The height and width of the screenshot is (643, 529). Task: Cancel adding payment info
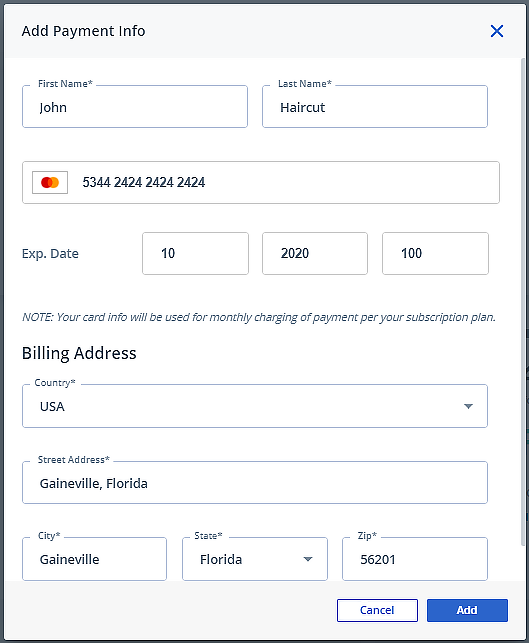point(377,610)
